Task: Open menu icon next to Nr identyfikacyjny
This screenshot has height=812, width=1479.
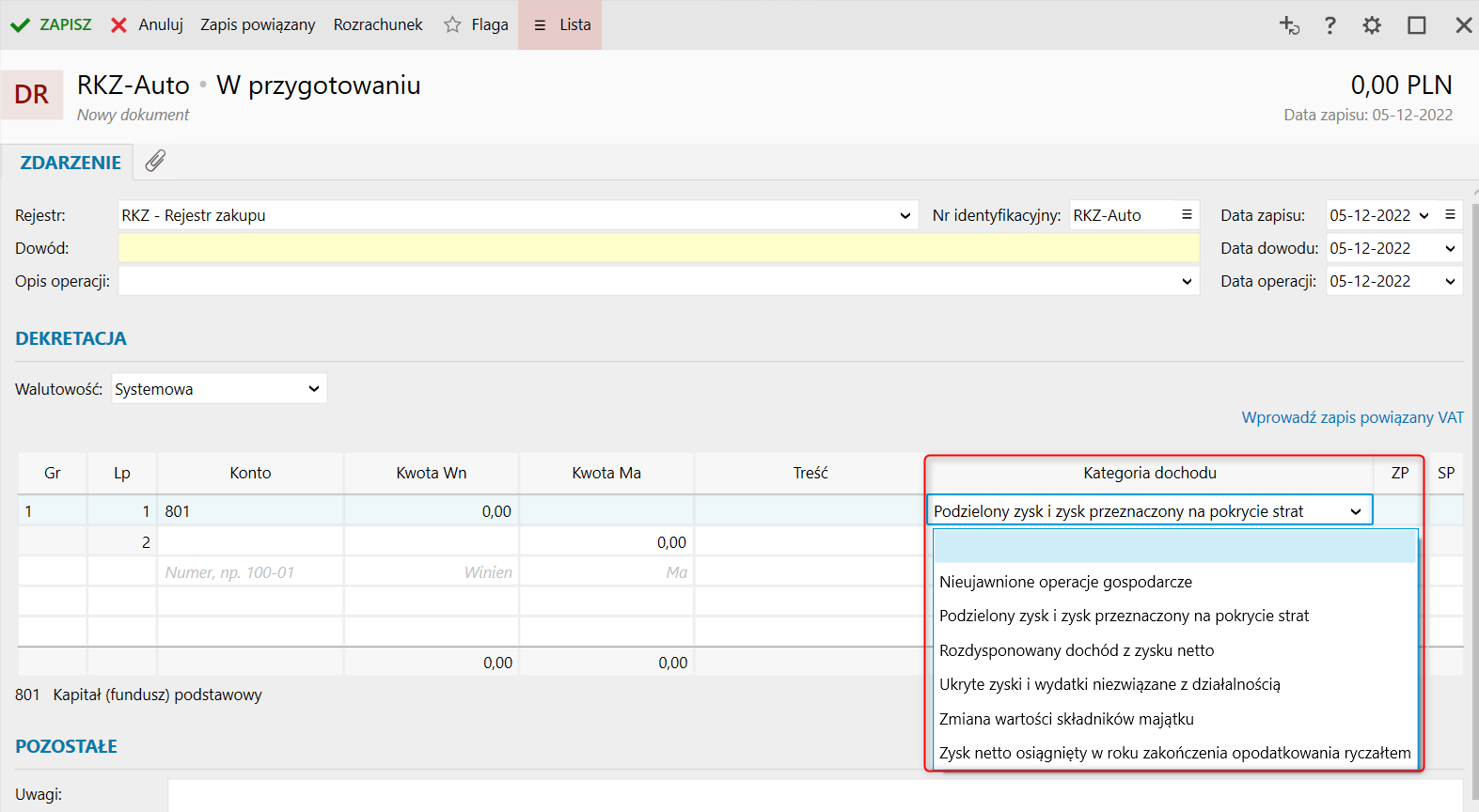Action: click(x=1187, y=215)
